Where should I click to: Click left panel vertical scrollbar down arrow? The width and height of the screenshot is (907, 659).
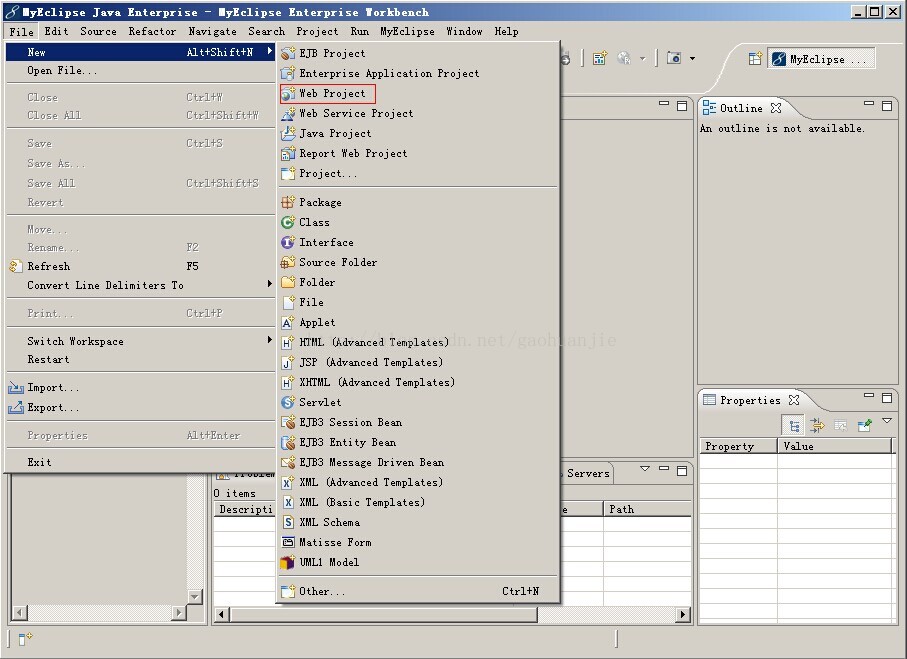click(x=194, y=596)
